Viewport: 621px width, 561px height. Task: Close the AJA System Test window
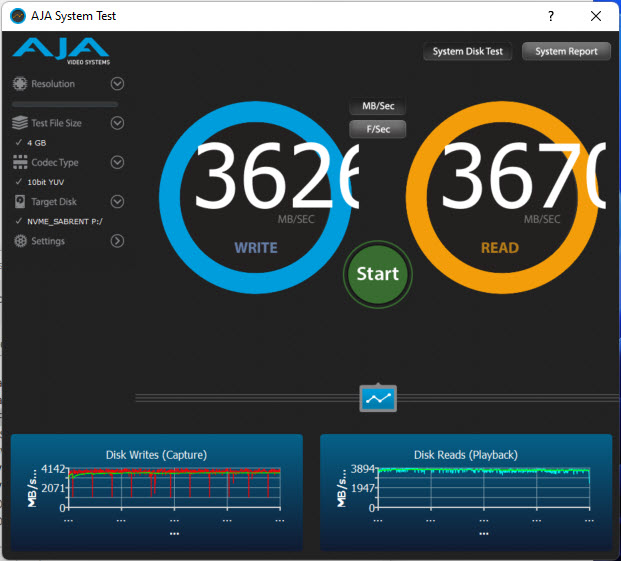click(x=596, y=16)
